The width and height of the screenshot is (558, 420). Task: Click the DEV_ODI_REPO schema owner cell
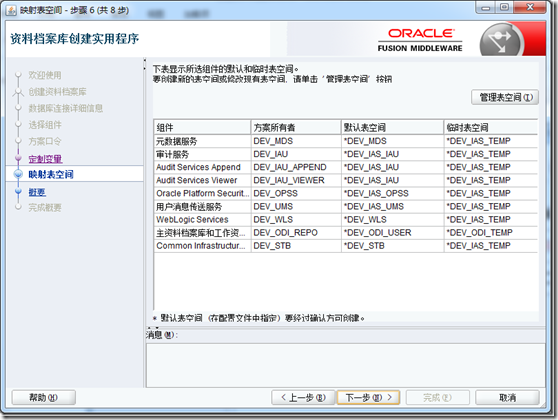pyautogui.click(x=296, y=233)
